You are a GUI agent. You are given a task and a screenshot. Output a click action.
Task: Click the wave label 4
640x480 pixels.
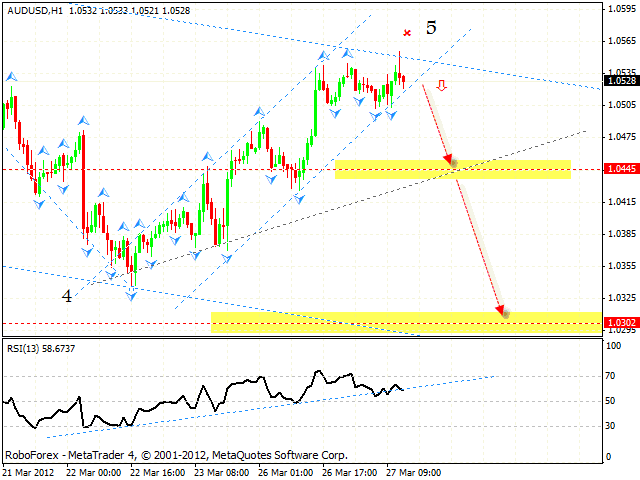click(67, 296)
